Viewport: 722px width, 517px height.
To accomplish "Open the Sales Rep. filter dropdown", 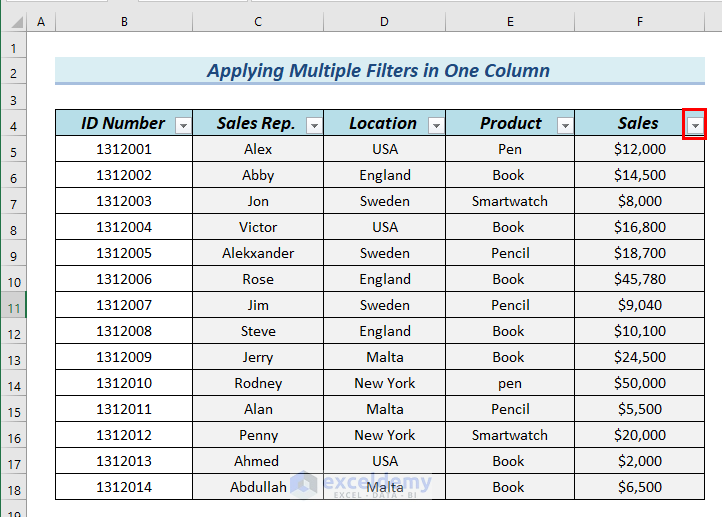I will click(x=314, y=125).
